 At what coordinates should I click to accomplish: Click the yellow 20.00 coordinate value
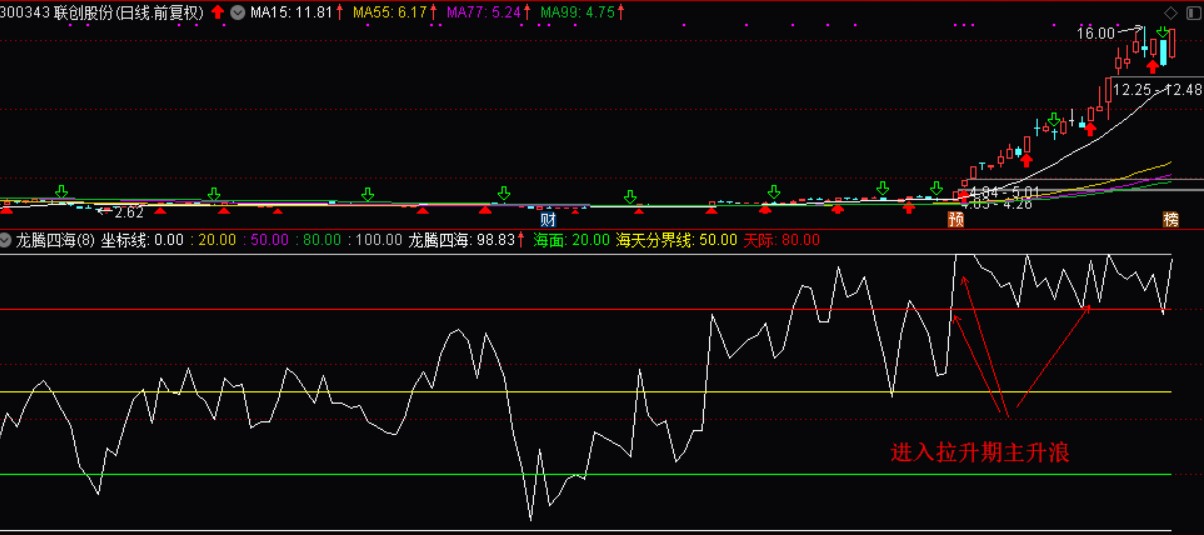[x=218, y=241]
